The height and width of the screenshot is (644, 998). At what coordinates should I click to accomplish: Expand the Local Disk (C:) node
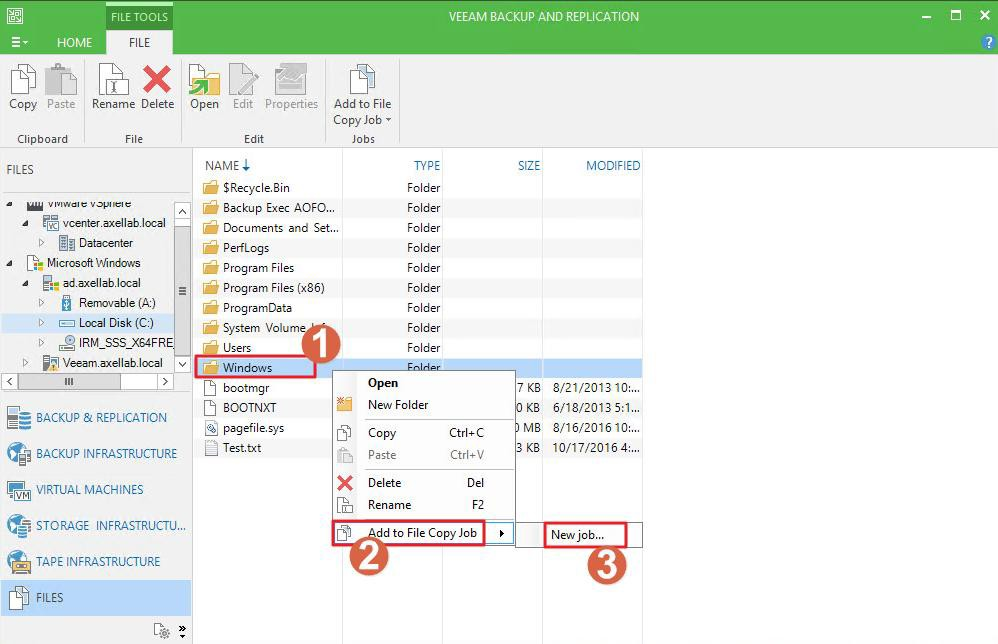[x=42, y=323]
